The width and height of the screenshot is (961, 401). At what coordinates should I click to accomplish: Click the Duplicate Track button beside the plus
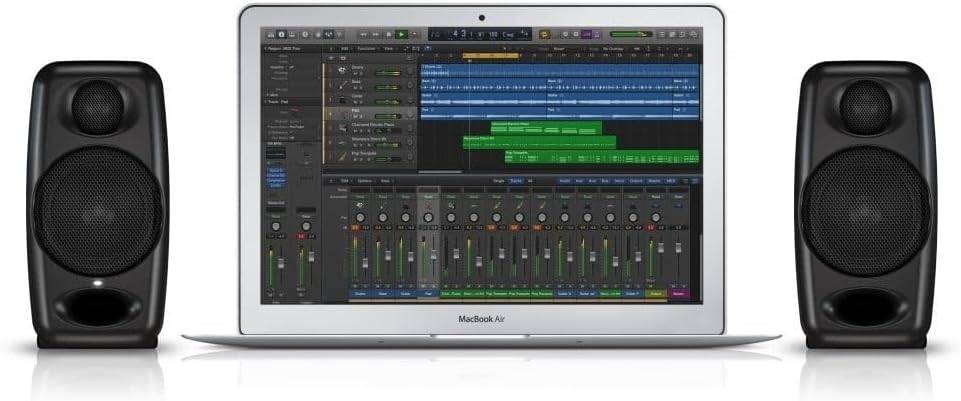click(343, 58)
